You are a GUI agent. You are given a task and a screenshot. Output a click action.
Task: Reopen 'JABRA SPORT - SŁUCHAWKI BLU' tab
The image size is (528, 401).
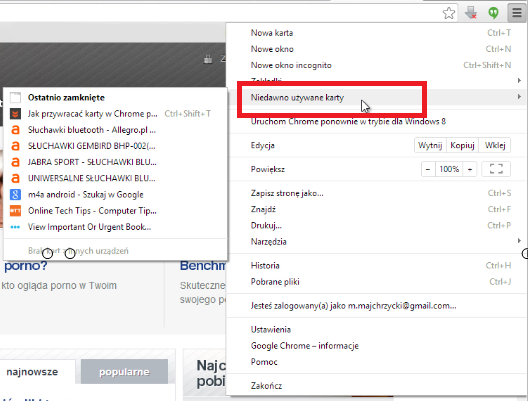115,162
